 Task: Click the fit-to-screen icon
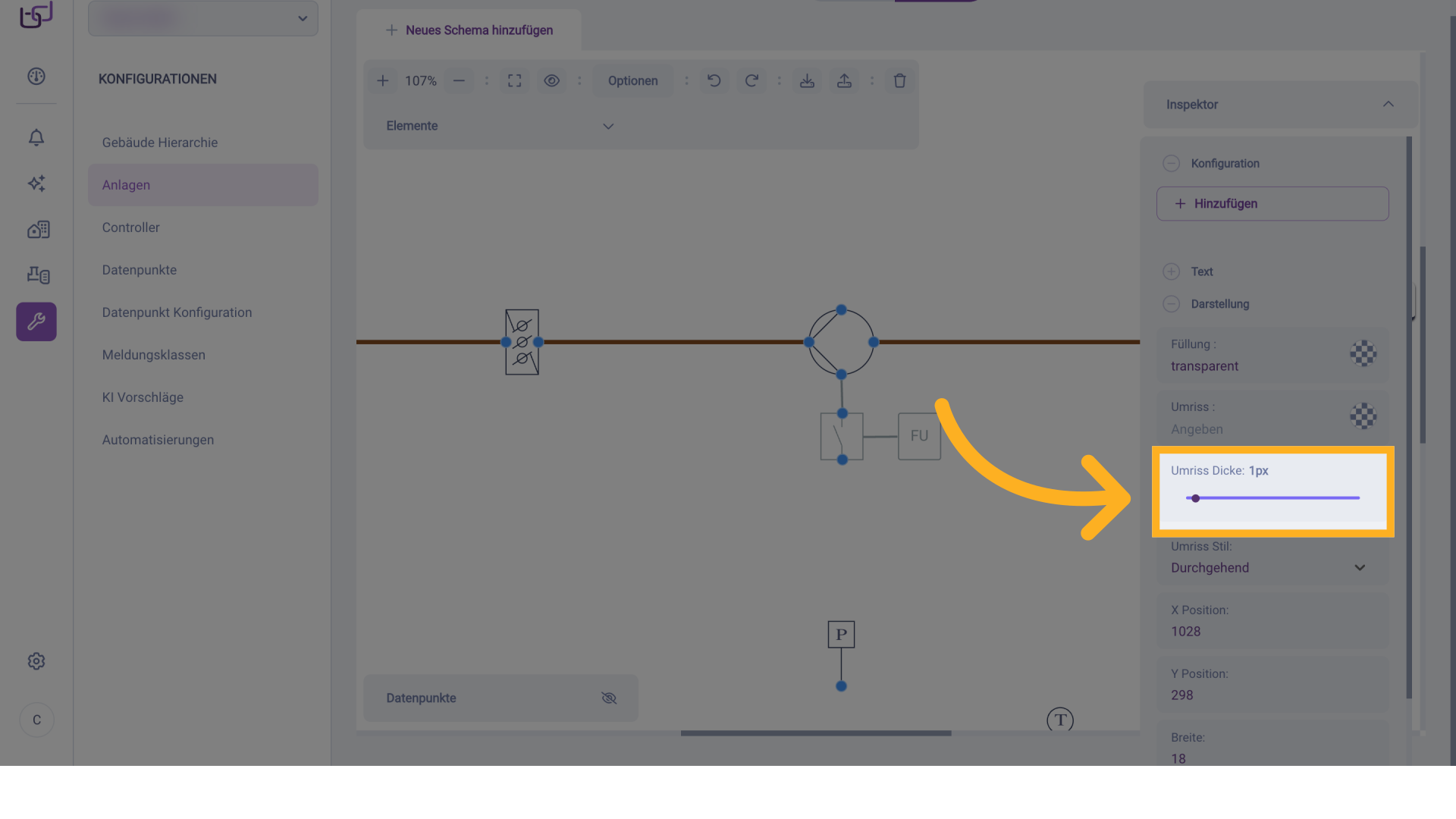click(514, 80)
